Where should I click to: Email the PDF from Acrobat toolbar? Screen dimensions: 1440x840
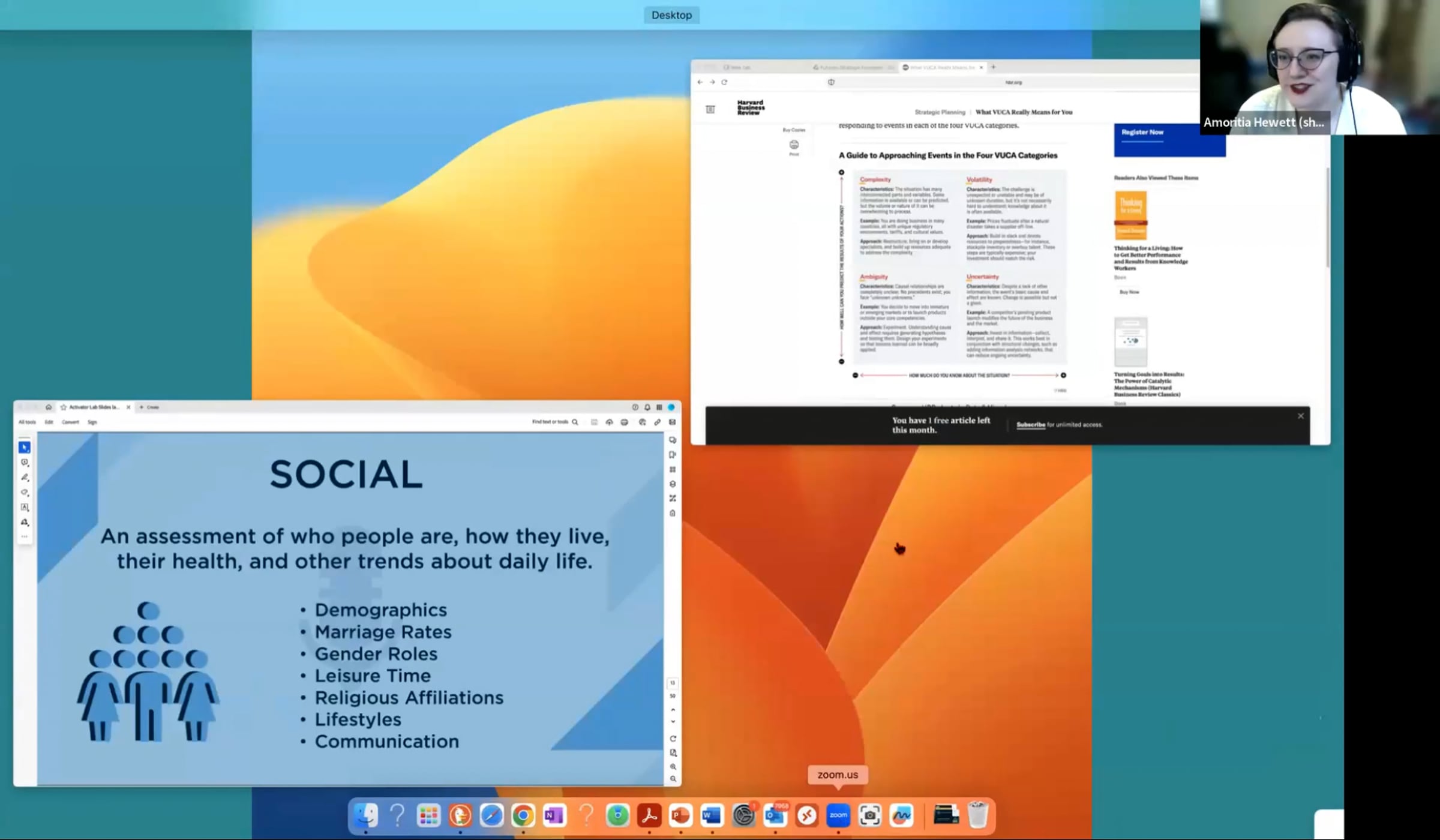pyautogui.click(x=672, y=422)
